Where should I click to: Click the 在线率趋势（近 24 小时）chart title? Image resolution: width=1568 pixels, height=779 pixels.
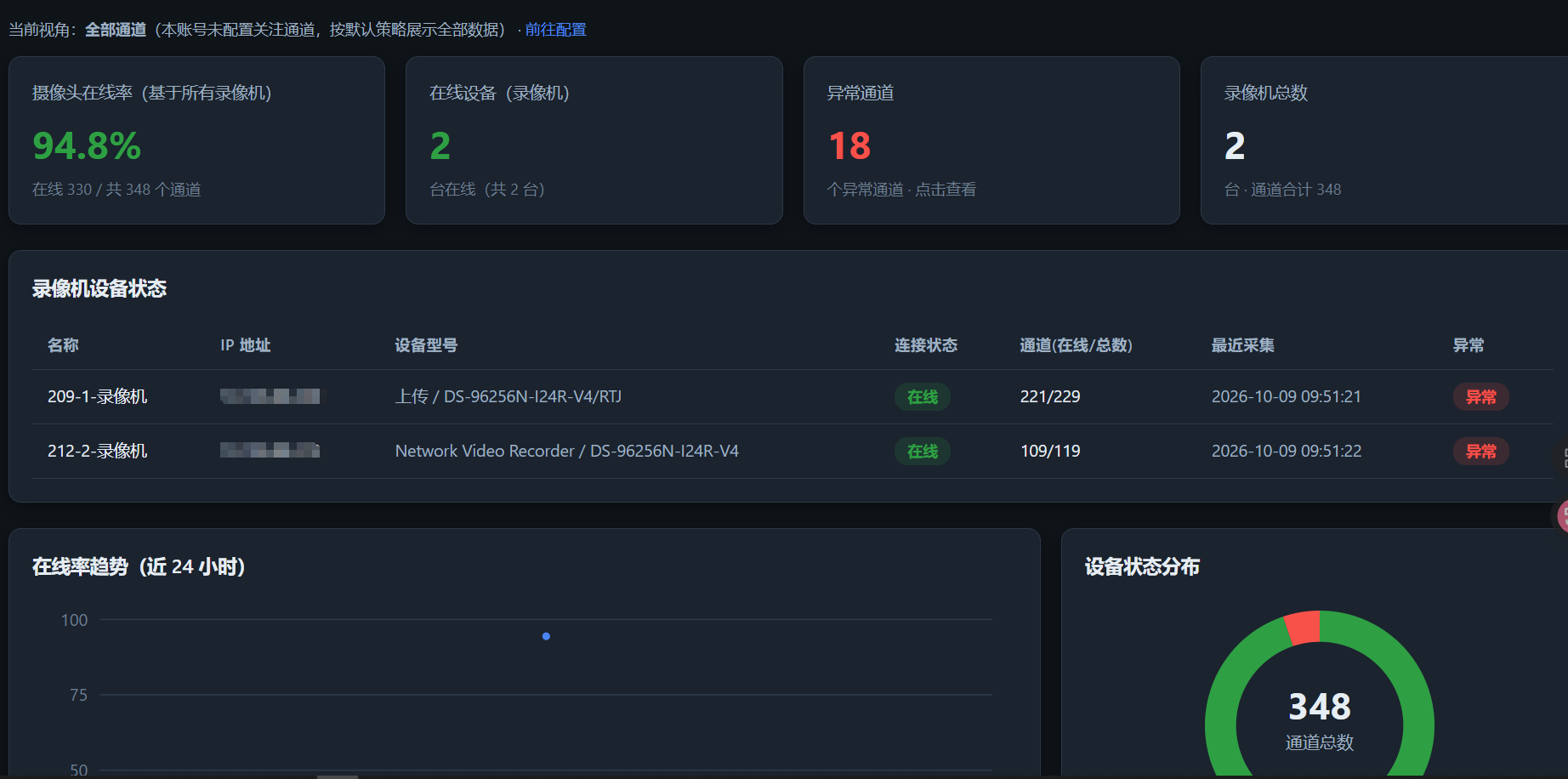[x=139, y=567]
